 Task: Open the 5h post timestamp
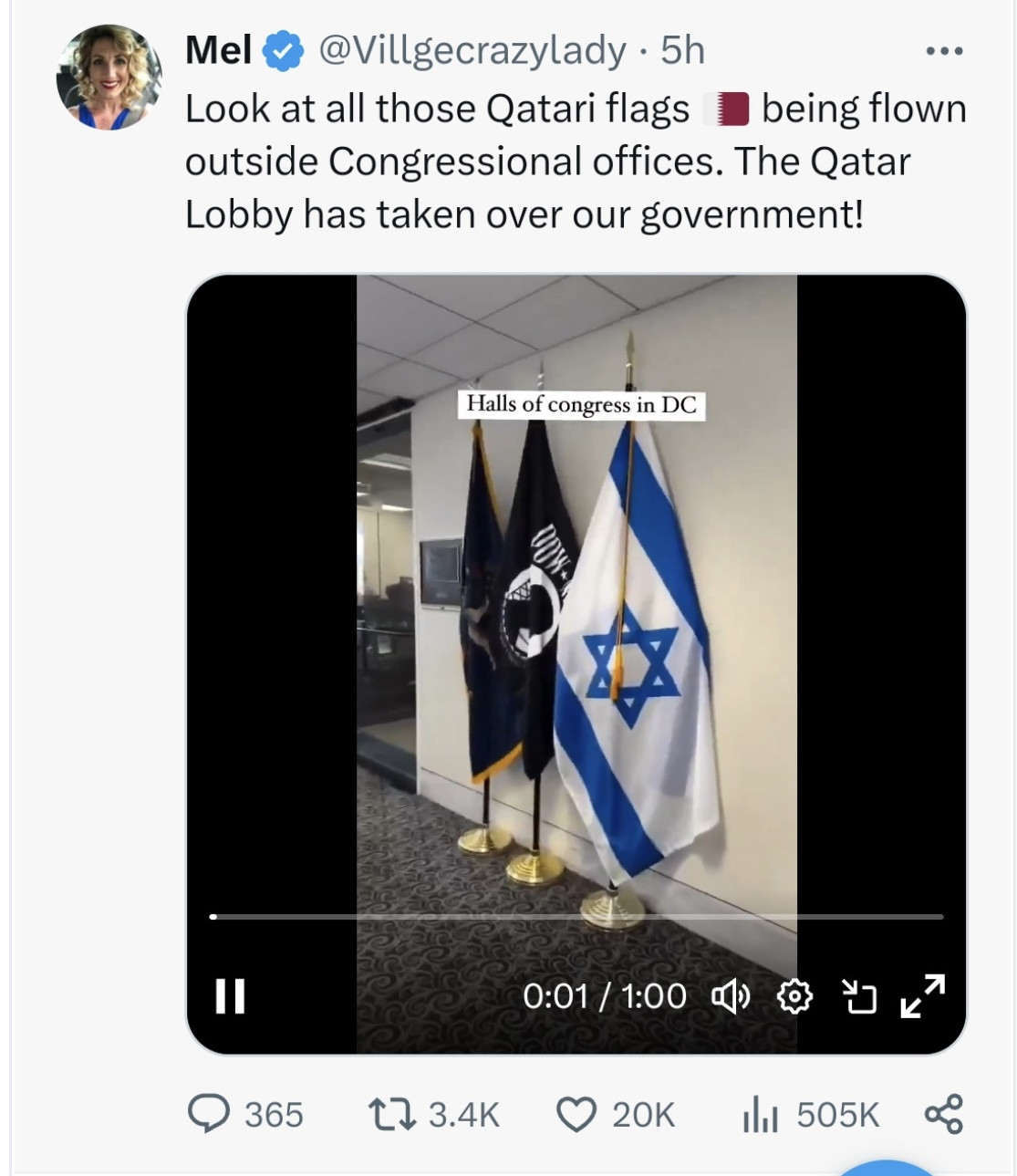tap(683, 50)
